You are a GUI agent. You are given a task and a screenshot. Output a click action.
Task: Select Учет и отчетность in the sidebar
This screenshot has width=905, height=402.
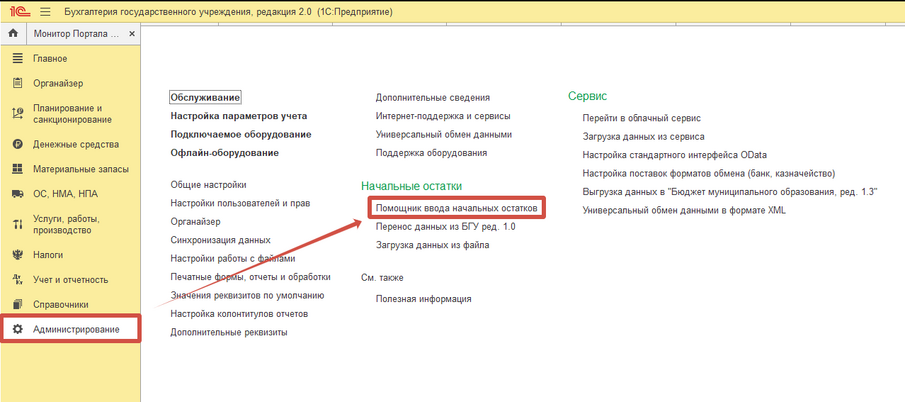point(70,280)
